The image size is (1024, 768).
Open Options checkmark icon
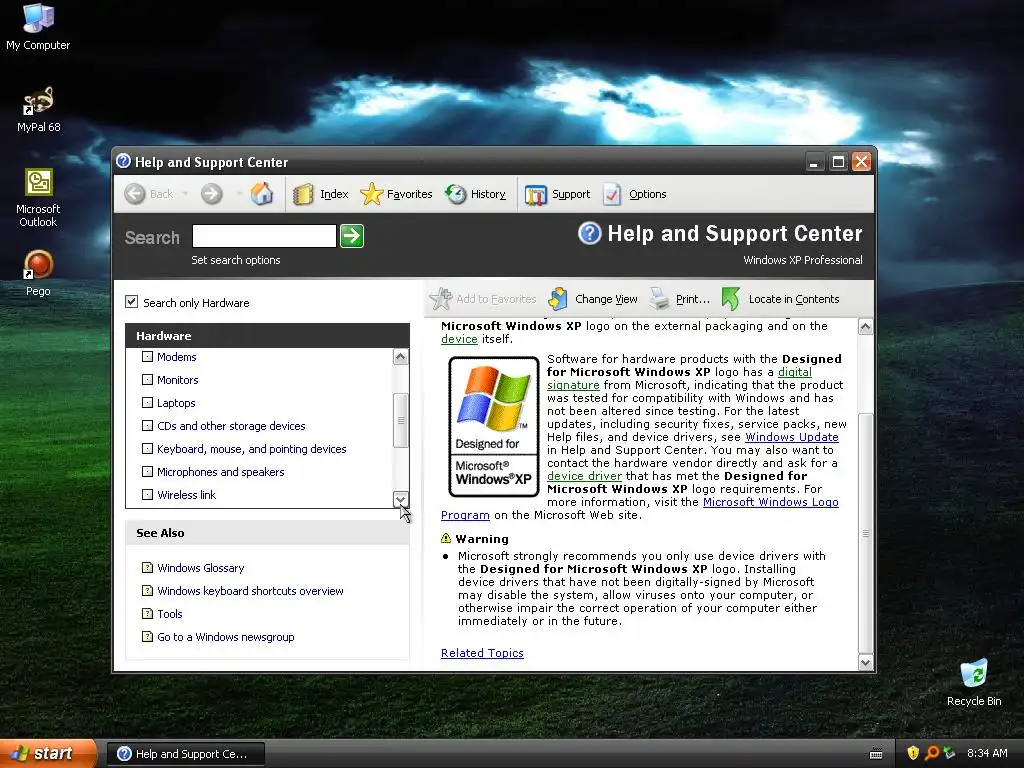pyautogui.click(x=613, y=194)
